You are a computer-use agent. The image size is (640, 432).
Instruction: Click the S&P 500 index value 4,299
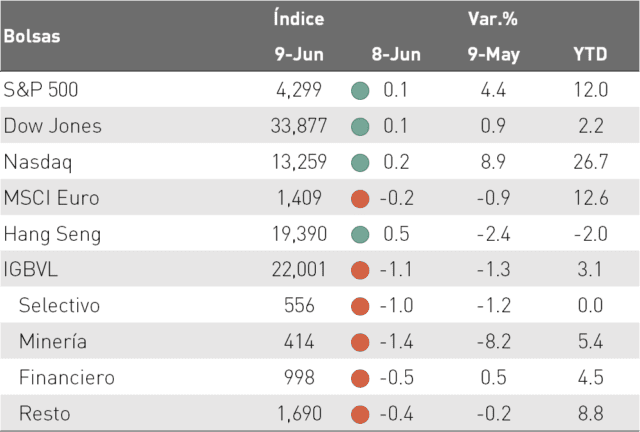[299, 90]
